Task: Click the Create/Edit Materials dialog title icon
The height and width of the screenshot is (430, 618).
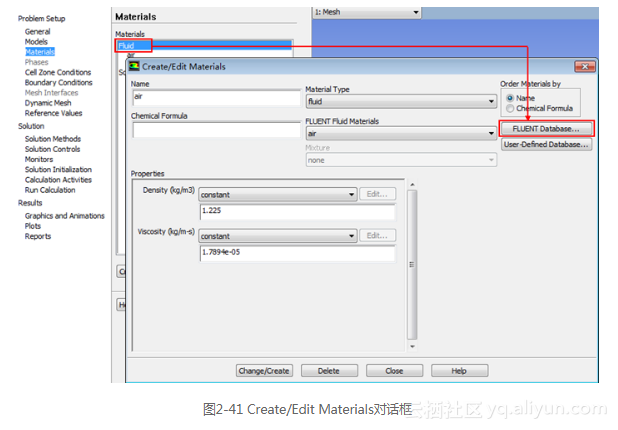Action: 134,66
